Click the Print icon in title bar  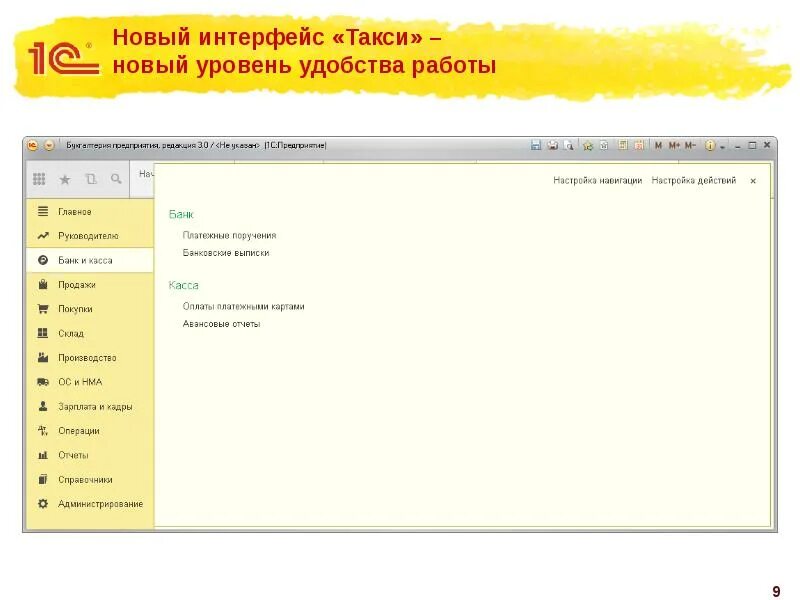pos(553,145)
